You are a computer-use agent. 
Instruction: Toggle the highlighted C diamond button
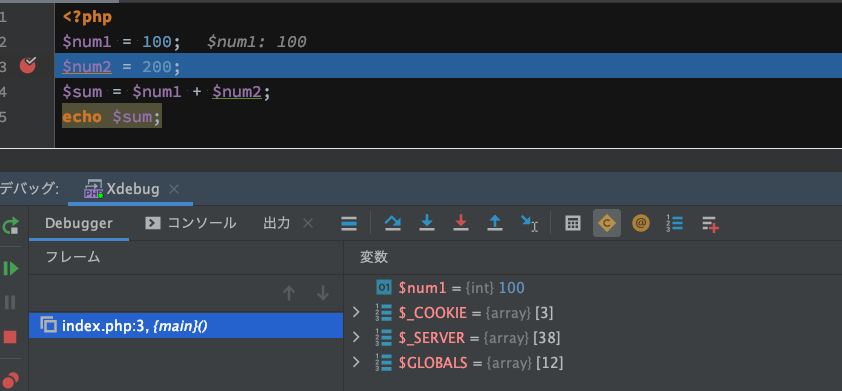607,223
